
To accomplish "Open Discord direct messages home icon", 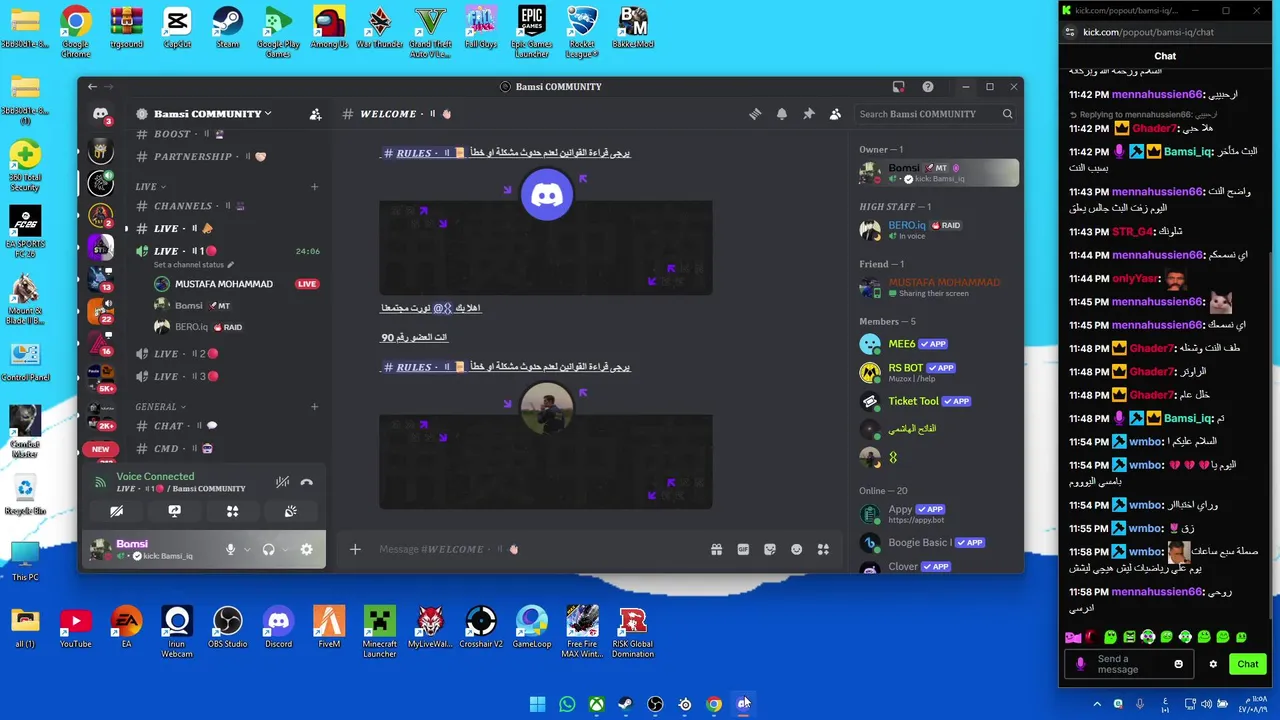I will click(x=100, y=114).
